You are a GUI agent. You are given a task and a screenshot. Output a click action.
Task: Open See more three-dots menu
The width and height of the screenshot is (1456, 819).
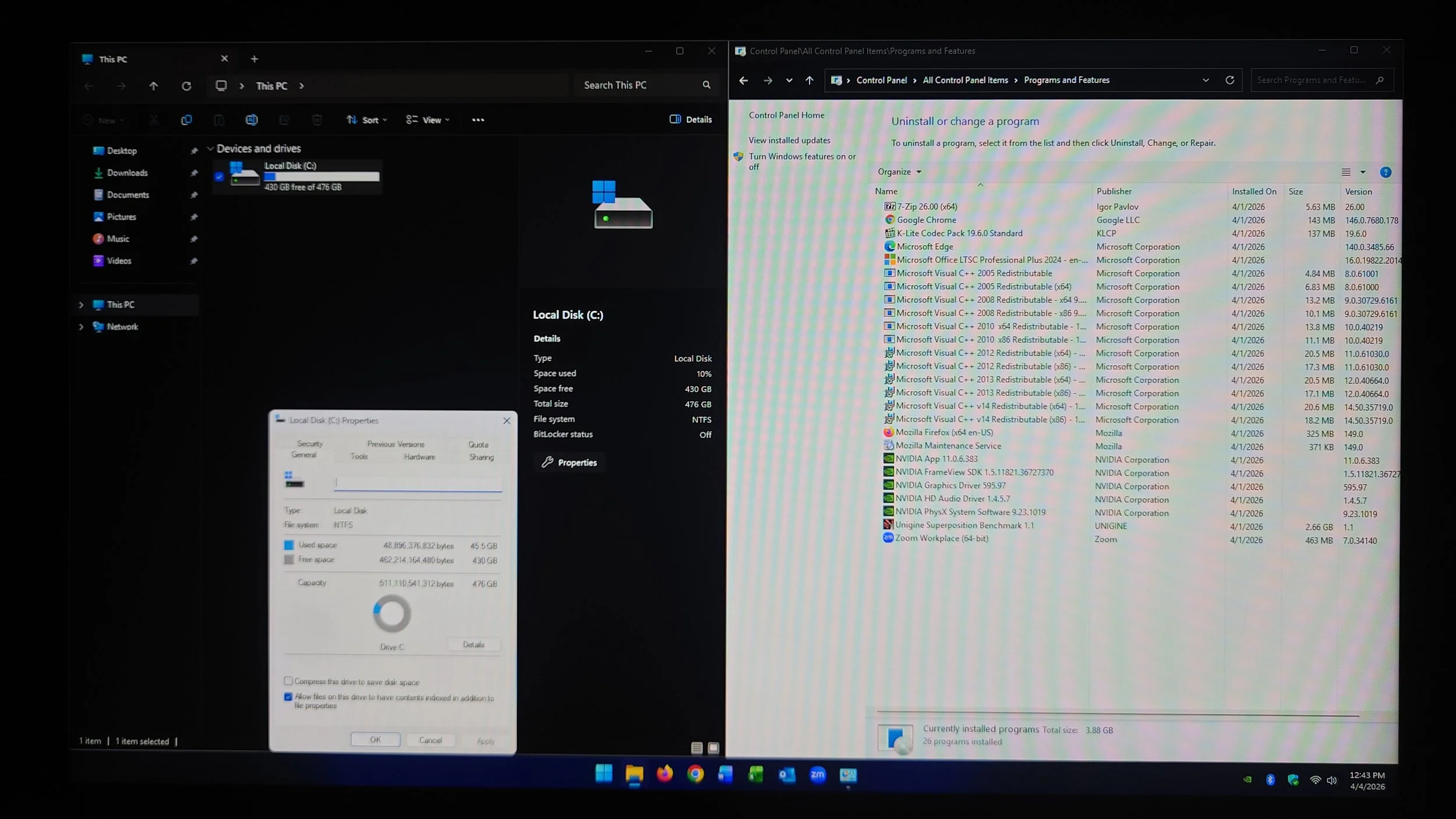click(478, 120)
